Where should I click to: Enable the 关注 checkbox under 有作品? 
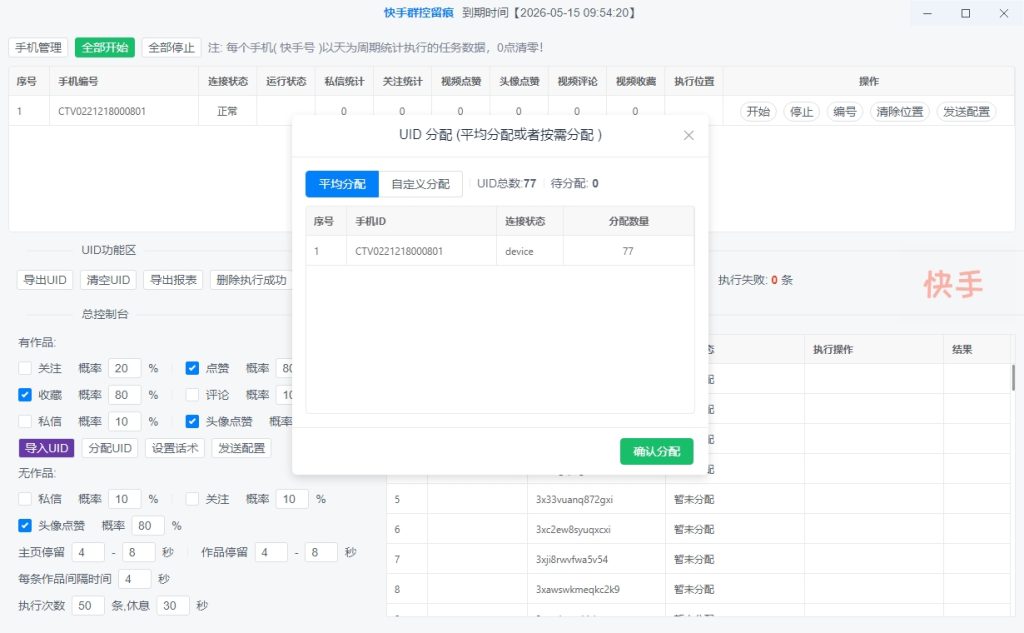pos(24,368)
